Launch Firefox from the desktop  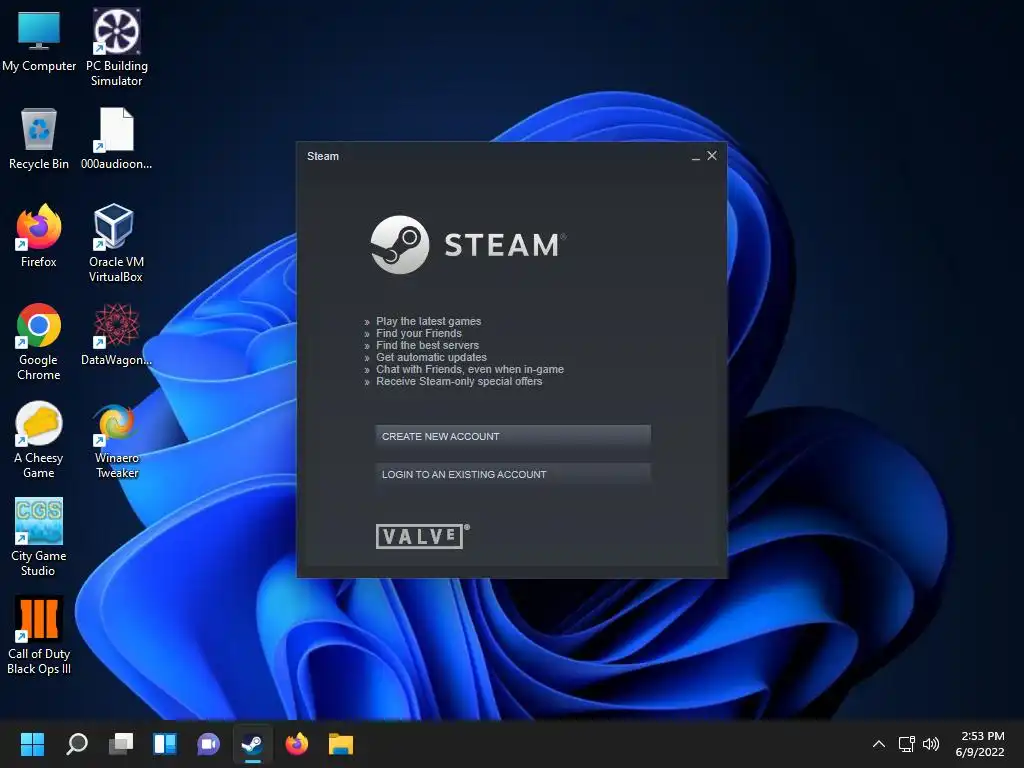click(x=39, y=235)
